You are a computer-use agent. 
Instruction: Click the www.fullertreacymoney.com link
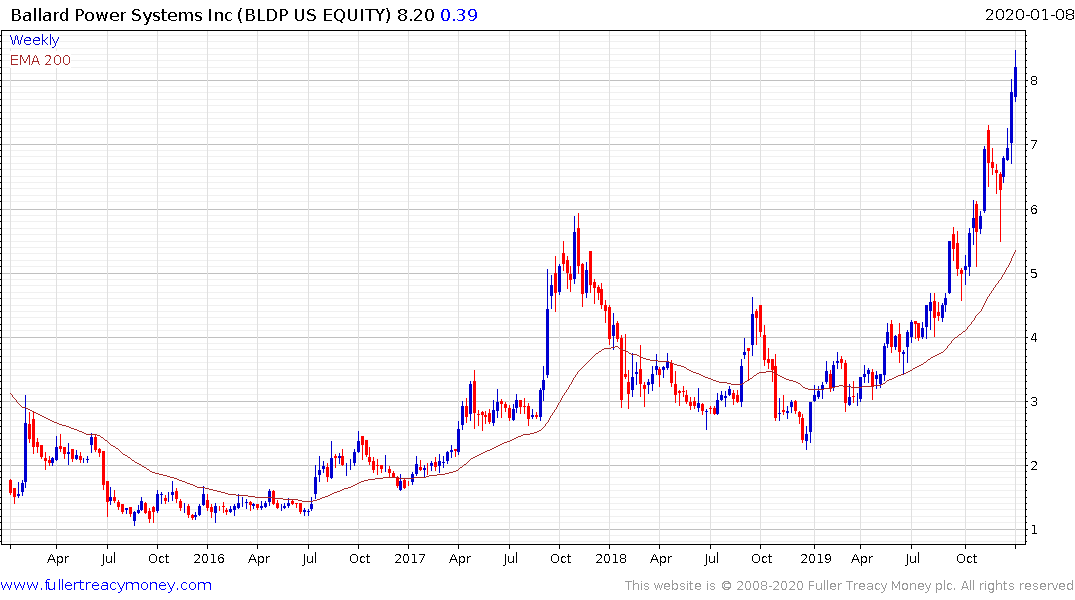[106, 585]
